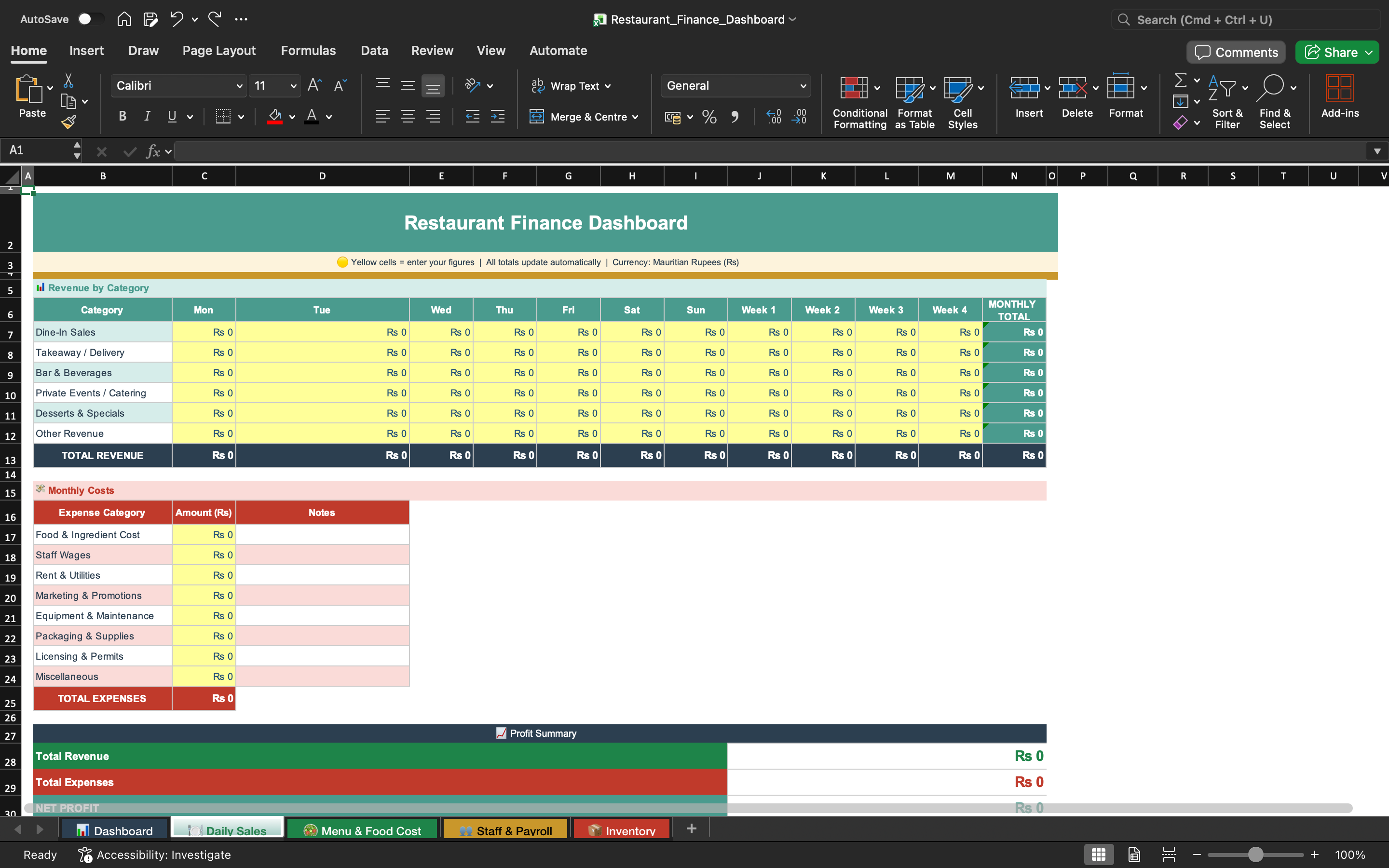Screen dimensions: 1389x868
Task: Toggle top vertical alignment button
Action: pyautogui.click(x=382, y=85)
